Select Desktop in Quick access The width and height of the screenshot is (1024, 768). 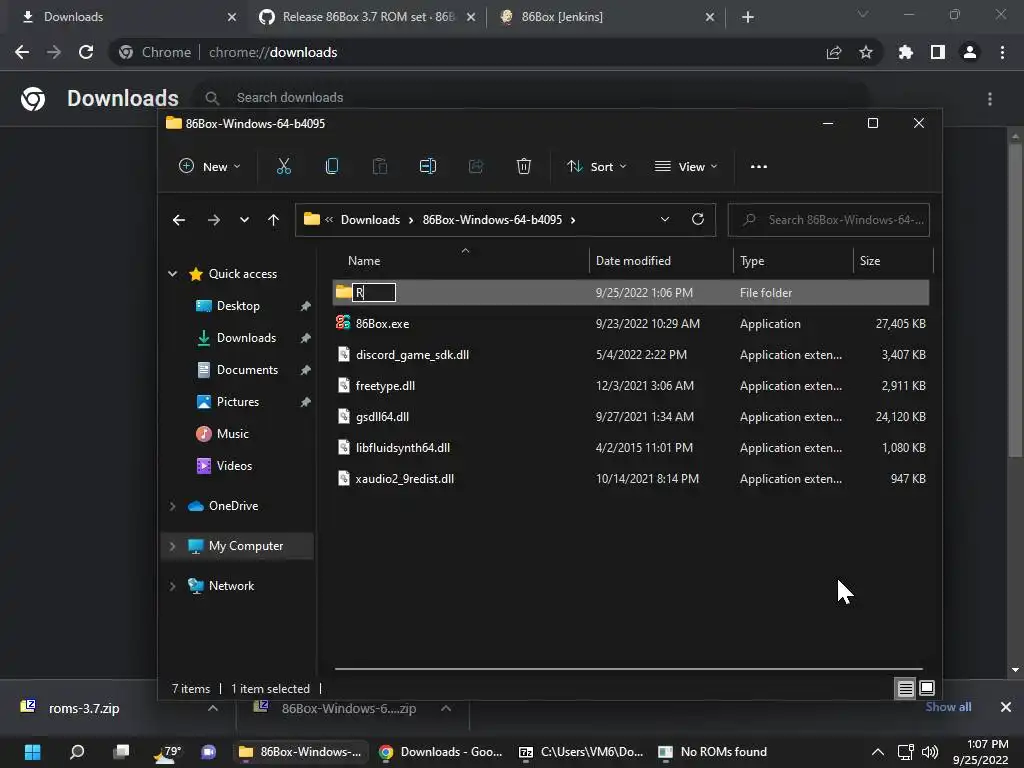pos(238,306)
